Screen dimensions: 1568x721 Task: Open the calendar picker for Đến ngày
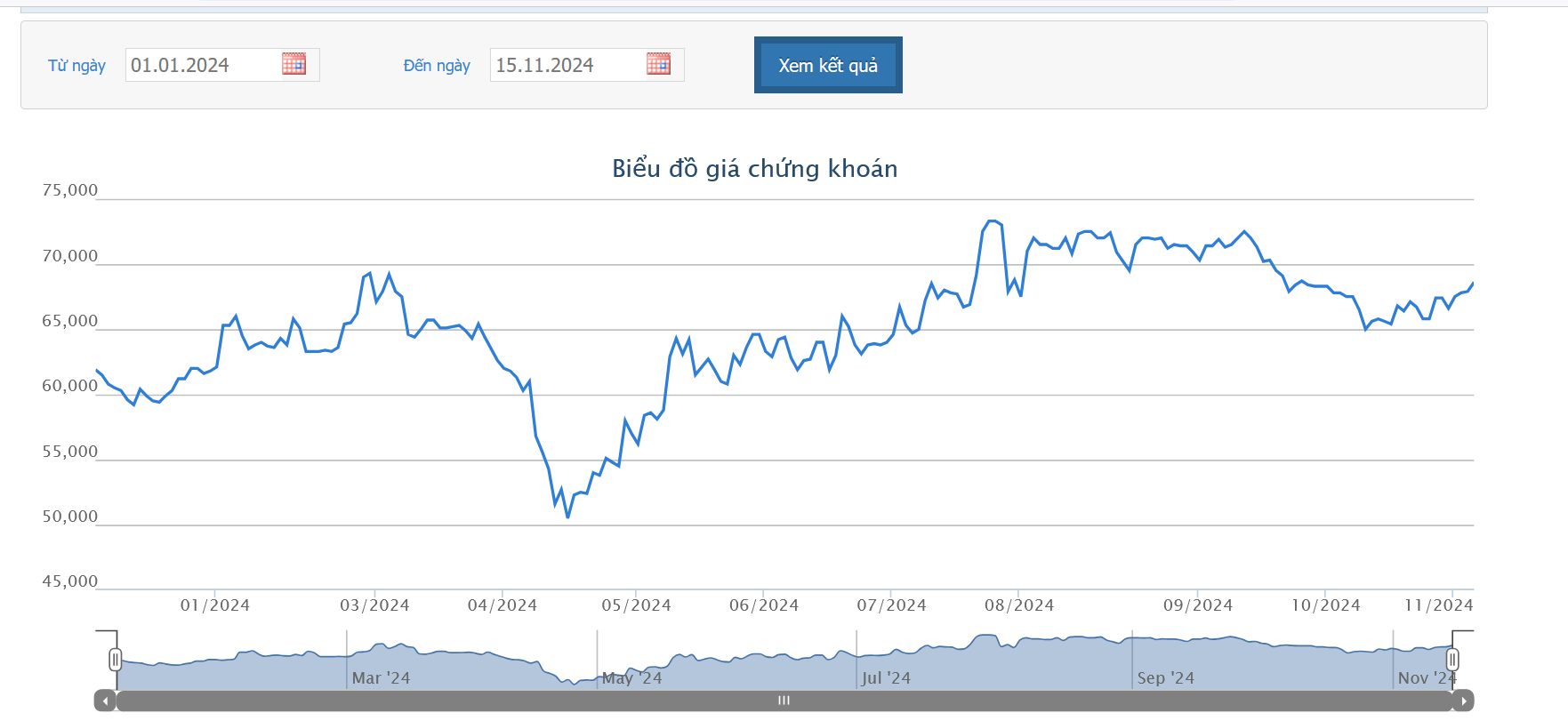coord(658,64)
